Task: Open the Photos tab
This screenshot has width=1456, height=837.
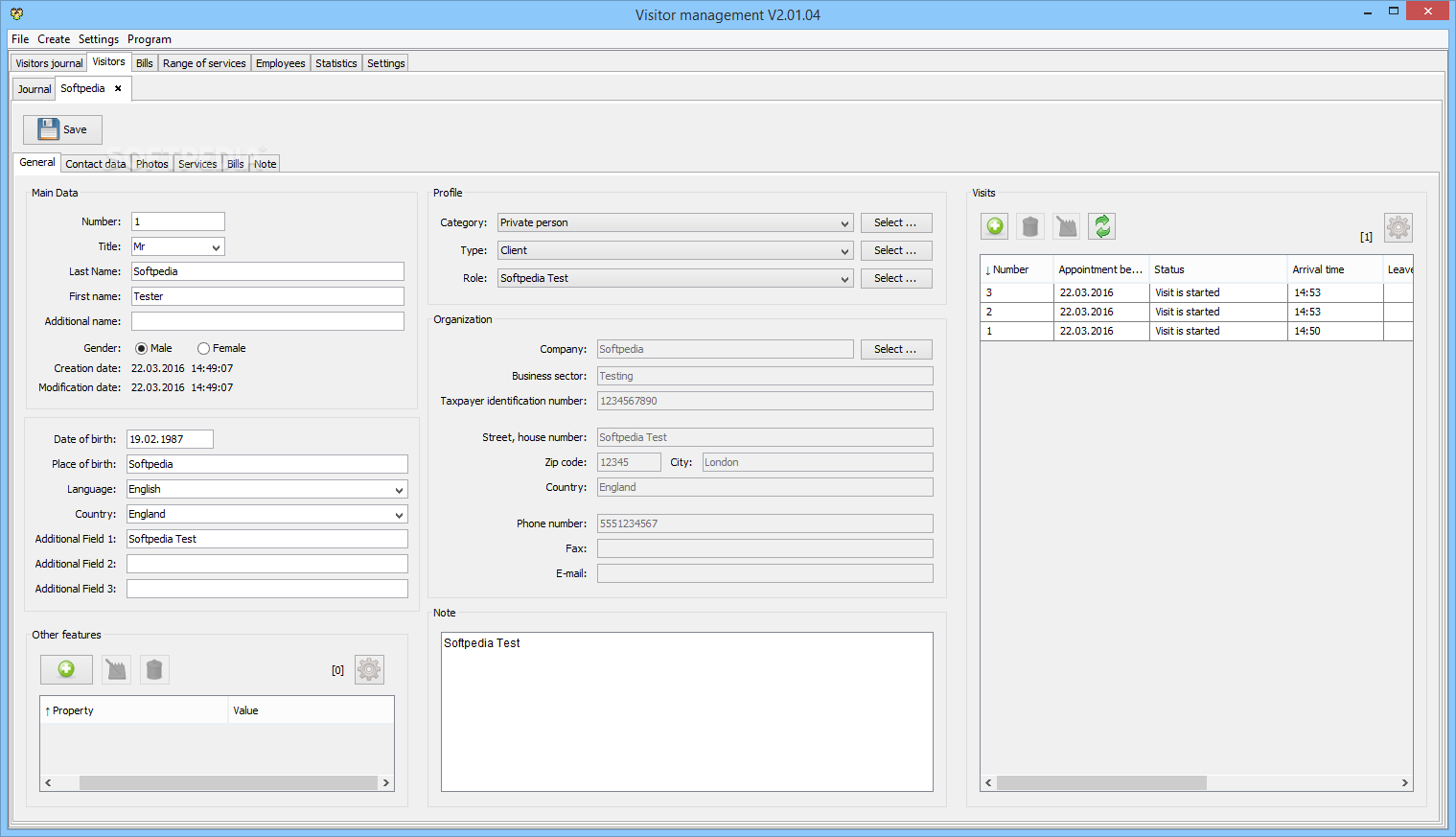Action: [152, 164]
